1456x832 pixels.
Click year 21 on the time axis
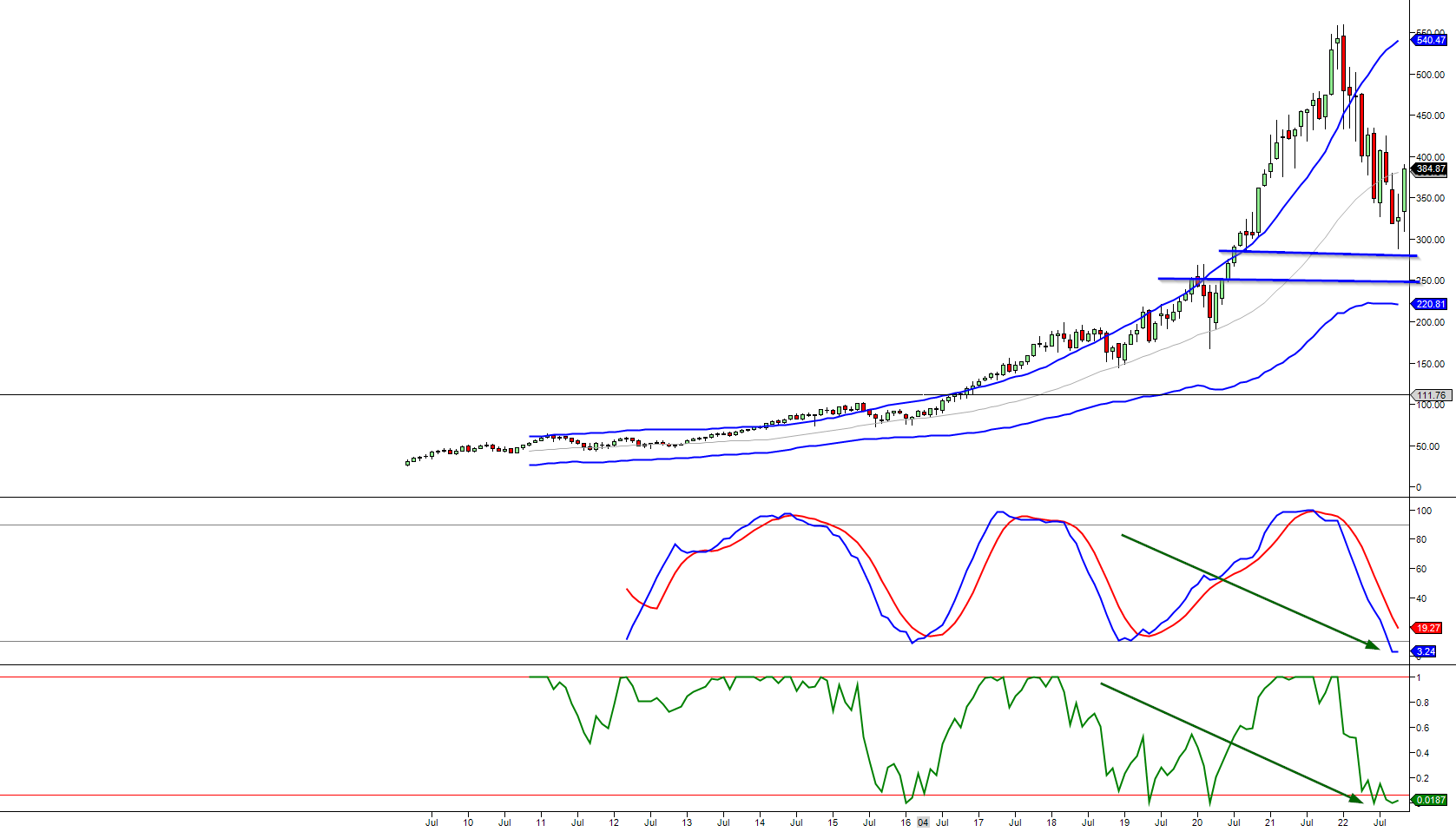[x=1270, y=822]
